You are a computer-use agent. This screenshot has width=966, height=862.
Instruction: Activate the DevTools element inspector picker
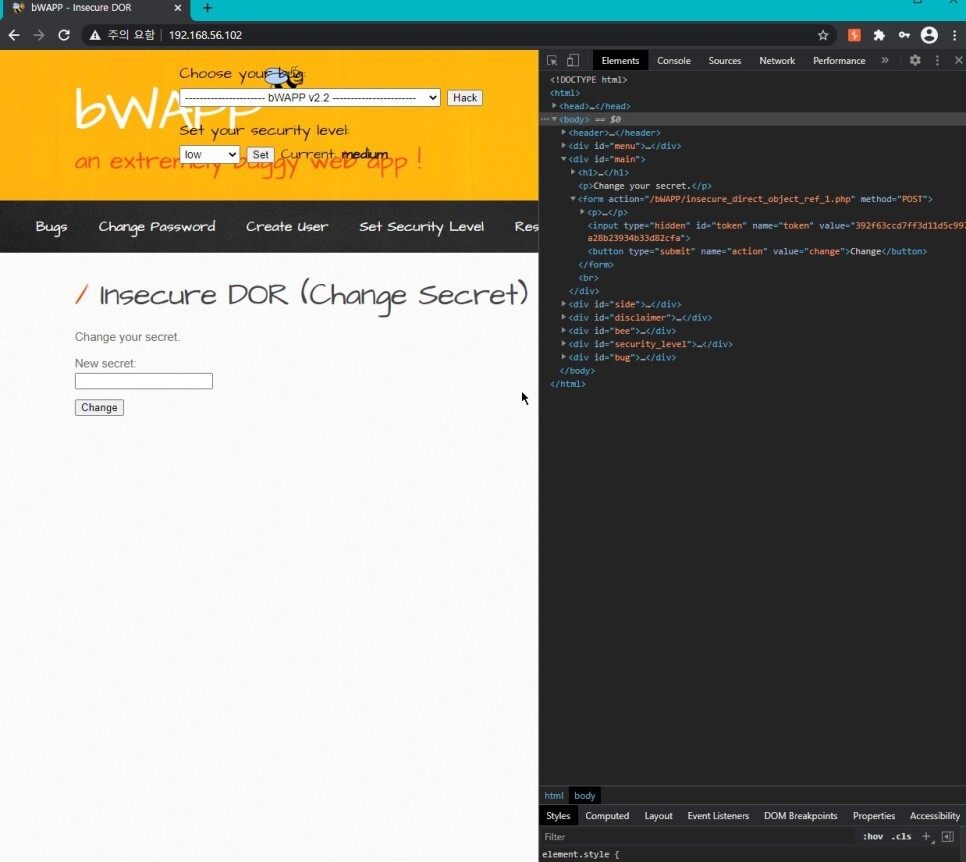tap(552, 60)
